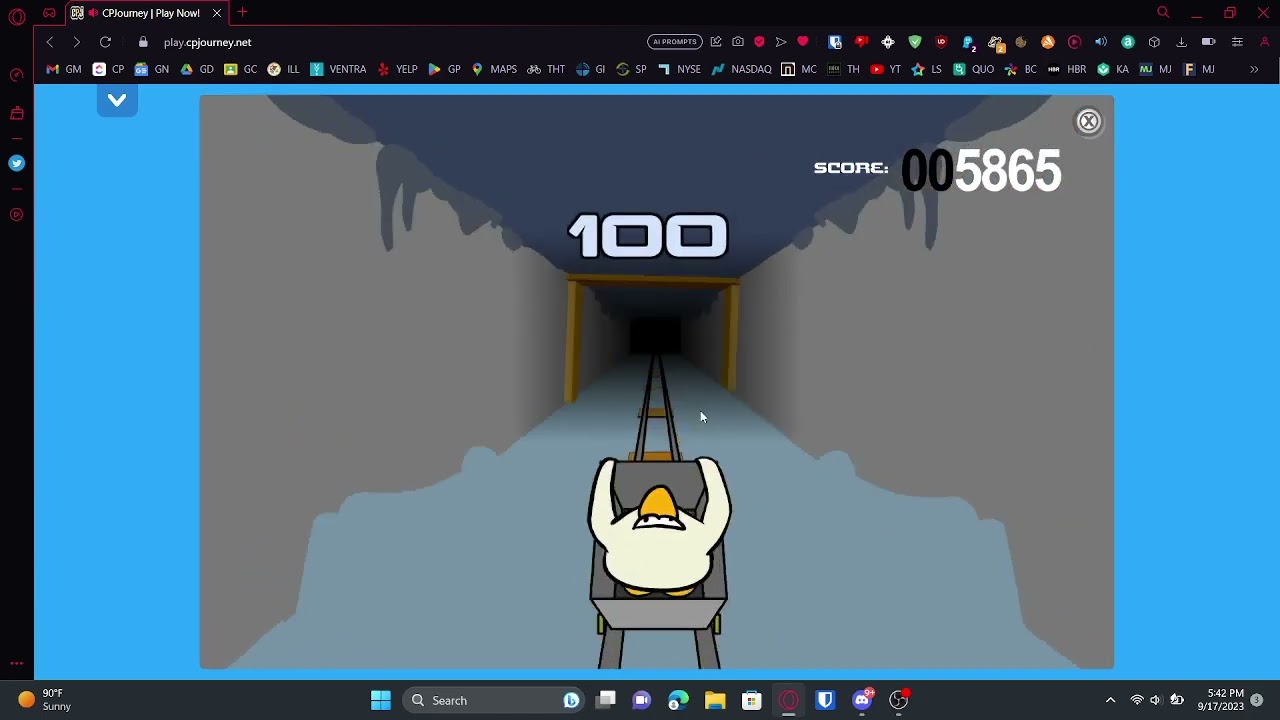Viewport: 1280px width, 720px height.
Task: Open the browser downloads icon
Action: [1181, 42]
